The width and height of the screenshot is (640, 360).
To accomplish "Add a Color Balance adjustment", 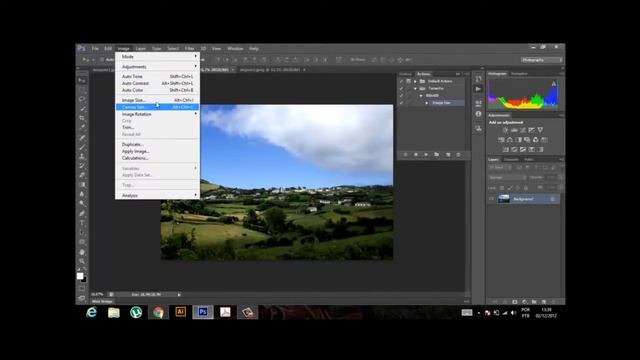I will click(510, 140).
